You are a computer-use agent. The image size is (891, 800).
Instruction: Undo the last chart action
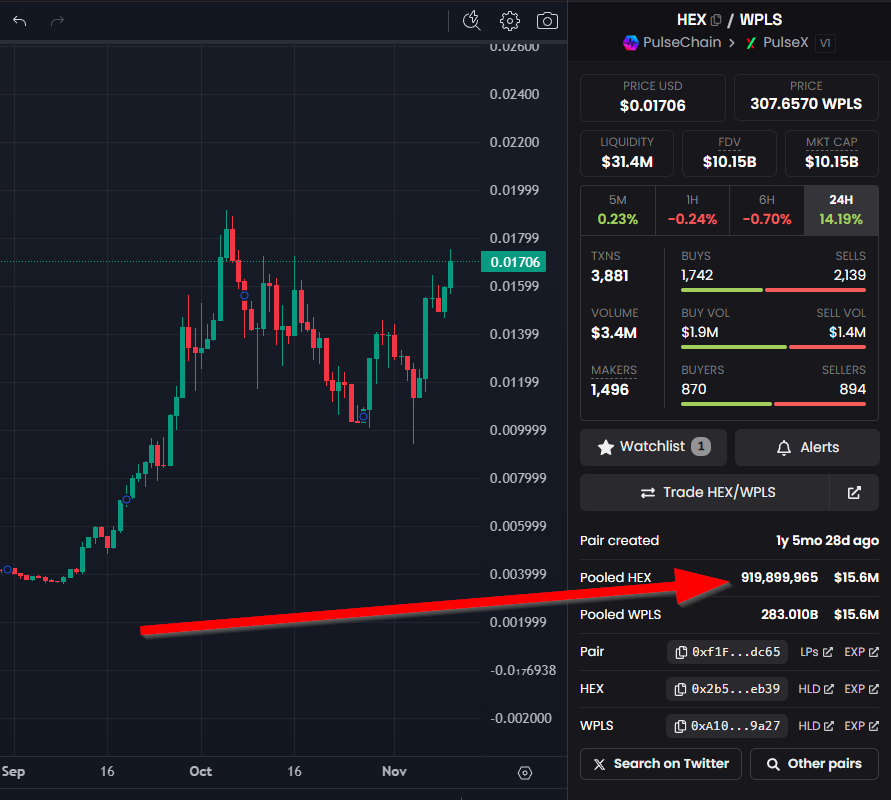20,22
